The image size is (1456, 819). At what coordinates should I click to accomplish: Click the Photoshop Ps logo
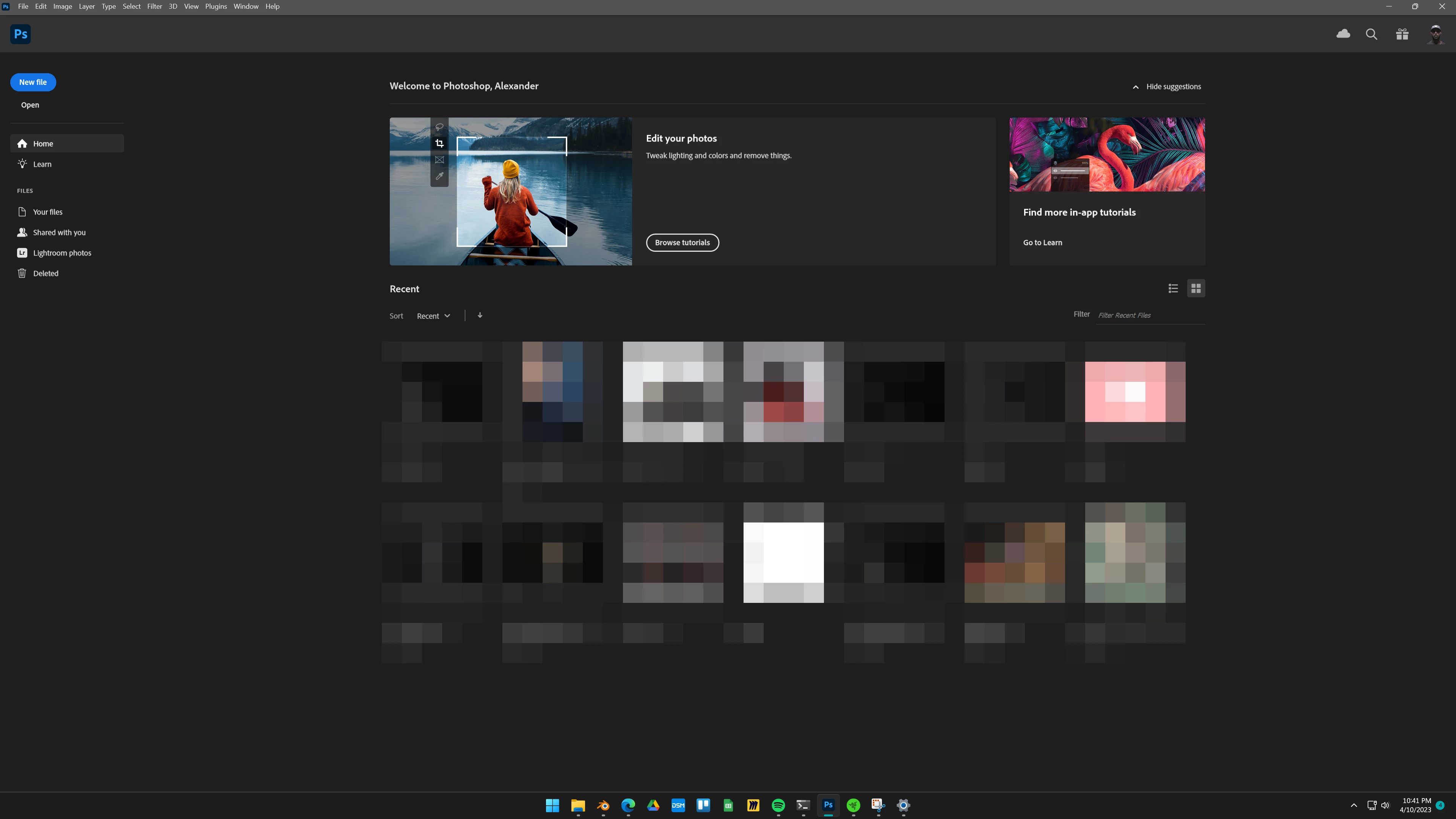[20, 34]
